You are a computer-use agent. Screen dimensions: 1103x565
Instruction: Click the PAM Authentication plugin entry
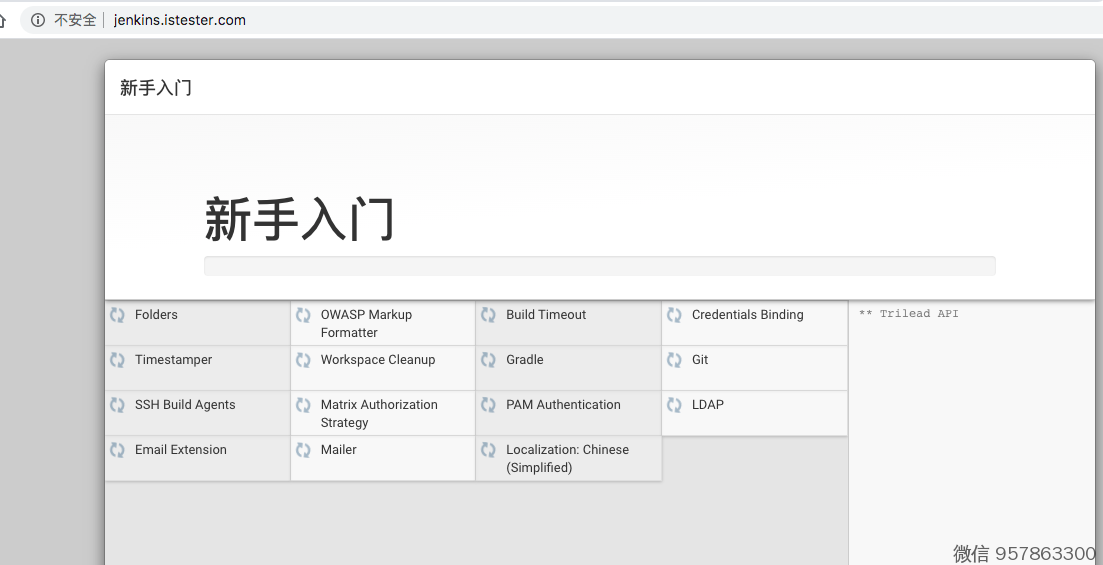click(563, 405)
